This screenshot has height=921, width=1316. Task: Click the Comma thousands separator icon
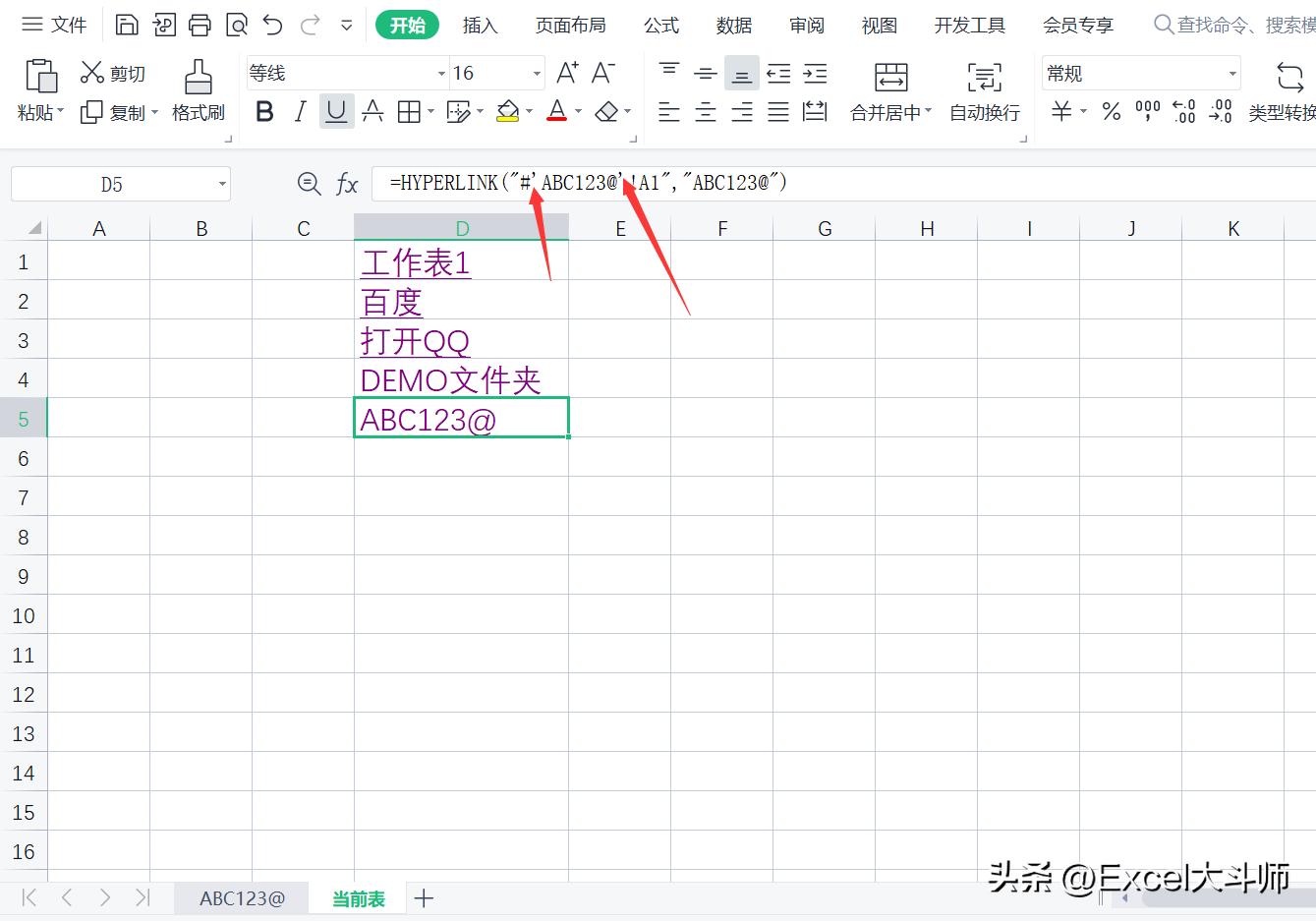tap(1147, 111)
